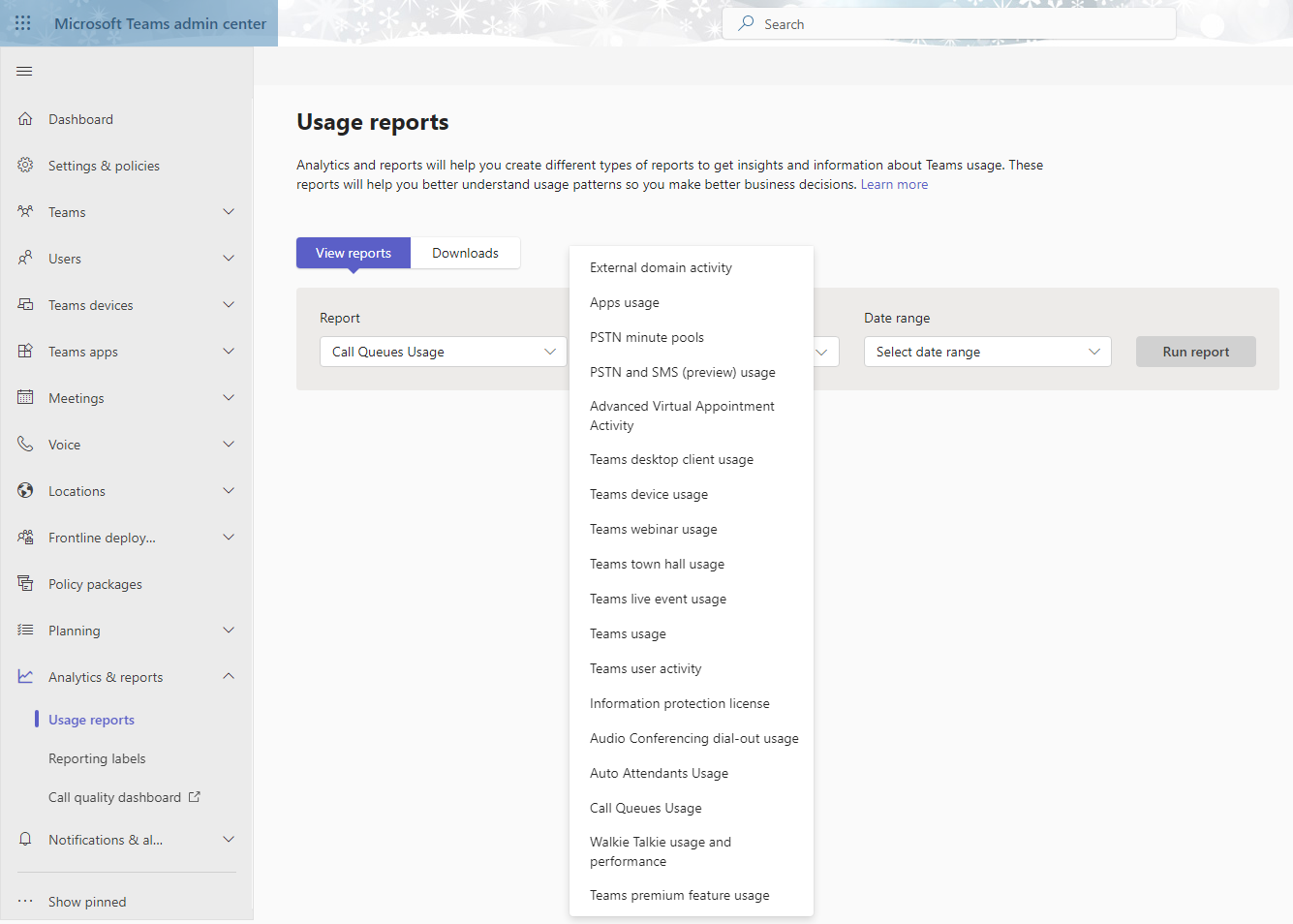1293x924 pixels.
Task: Switch to the Downloads tab
Action: click(465, 253)
